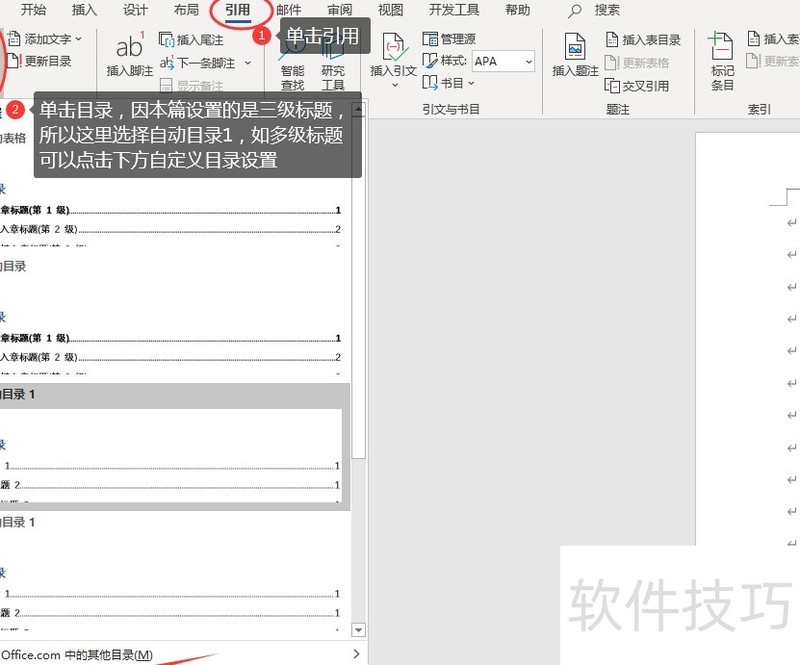Switch to the 布局 tab
The width and height of the screenshot is (800, 665).
(x=186, y=10)
